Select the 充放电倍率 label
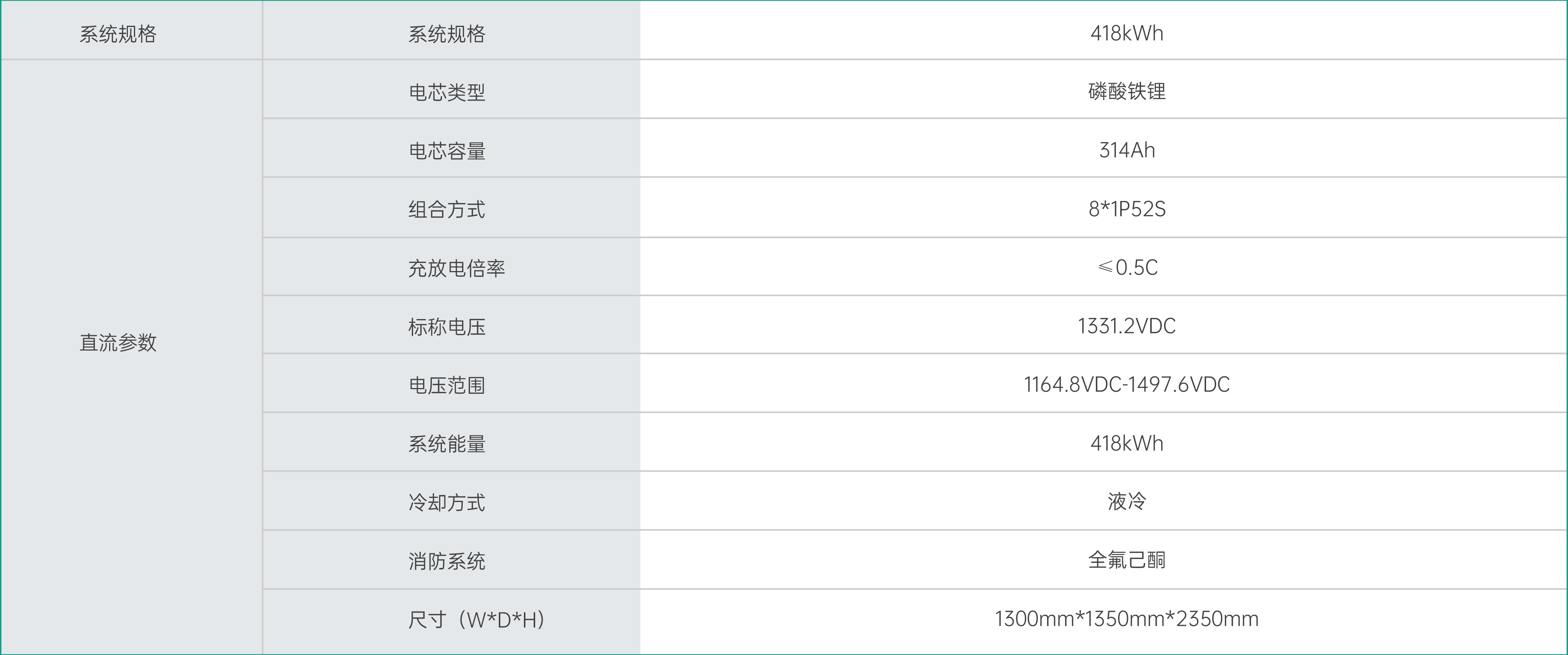This screenshot has height=655, width=1568. click(456, 268)
